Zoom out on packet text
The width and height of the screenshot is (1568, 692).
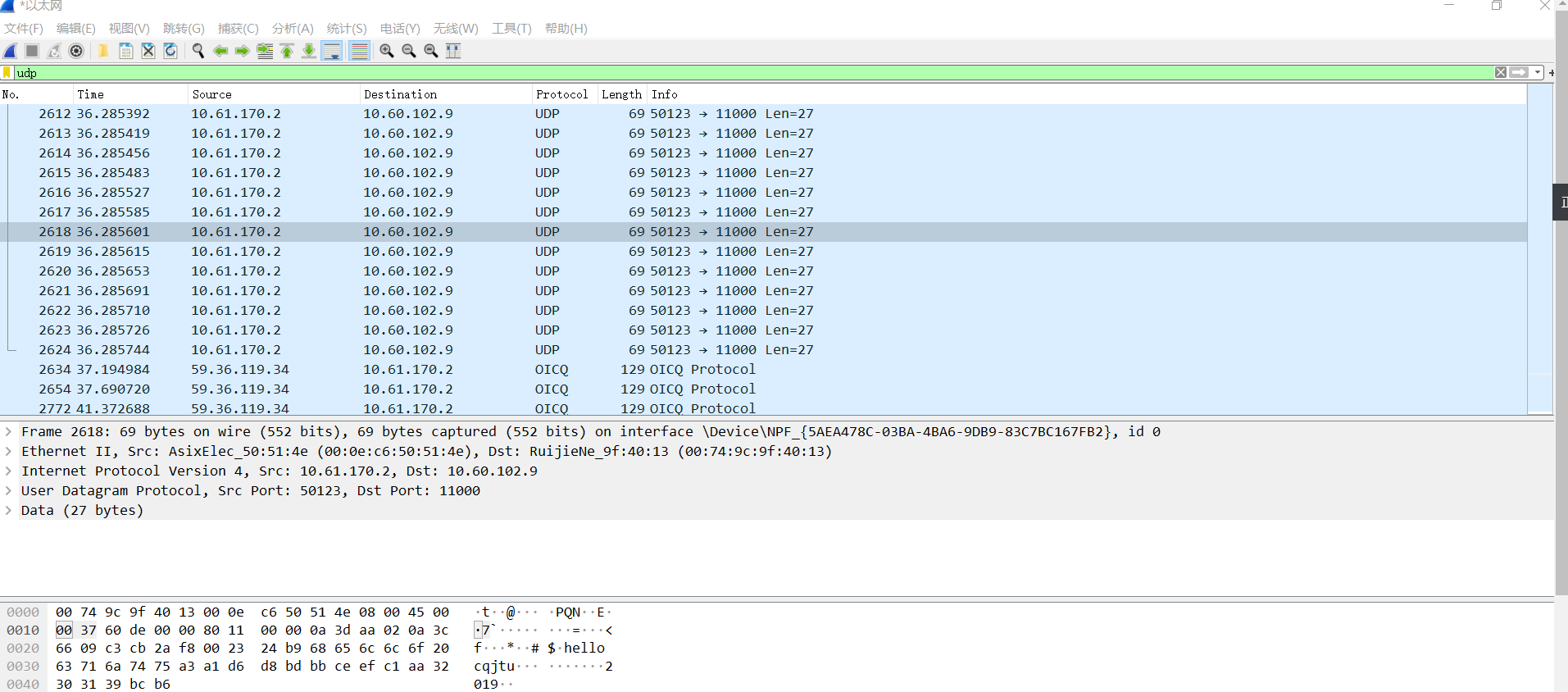click(409, 51)
